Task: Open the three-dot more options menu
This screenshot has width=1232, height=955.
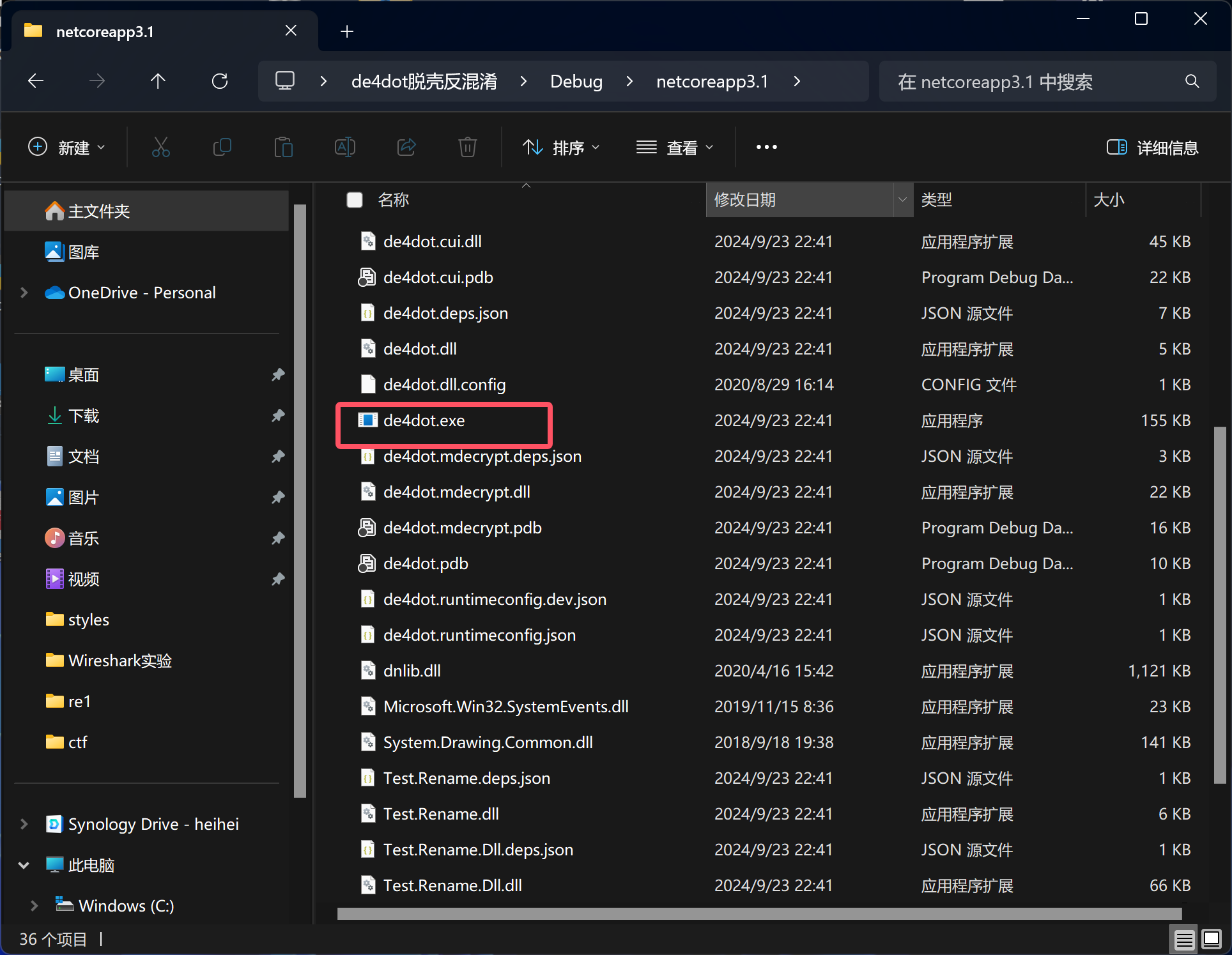Action: [766, 148]
